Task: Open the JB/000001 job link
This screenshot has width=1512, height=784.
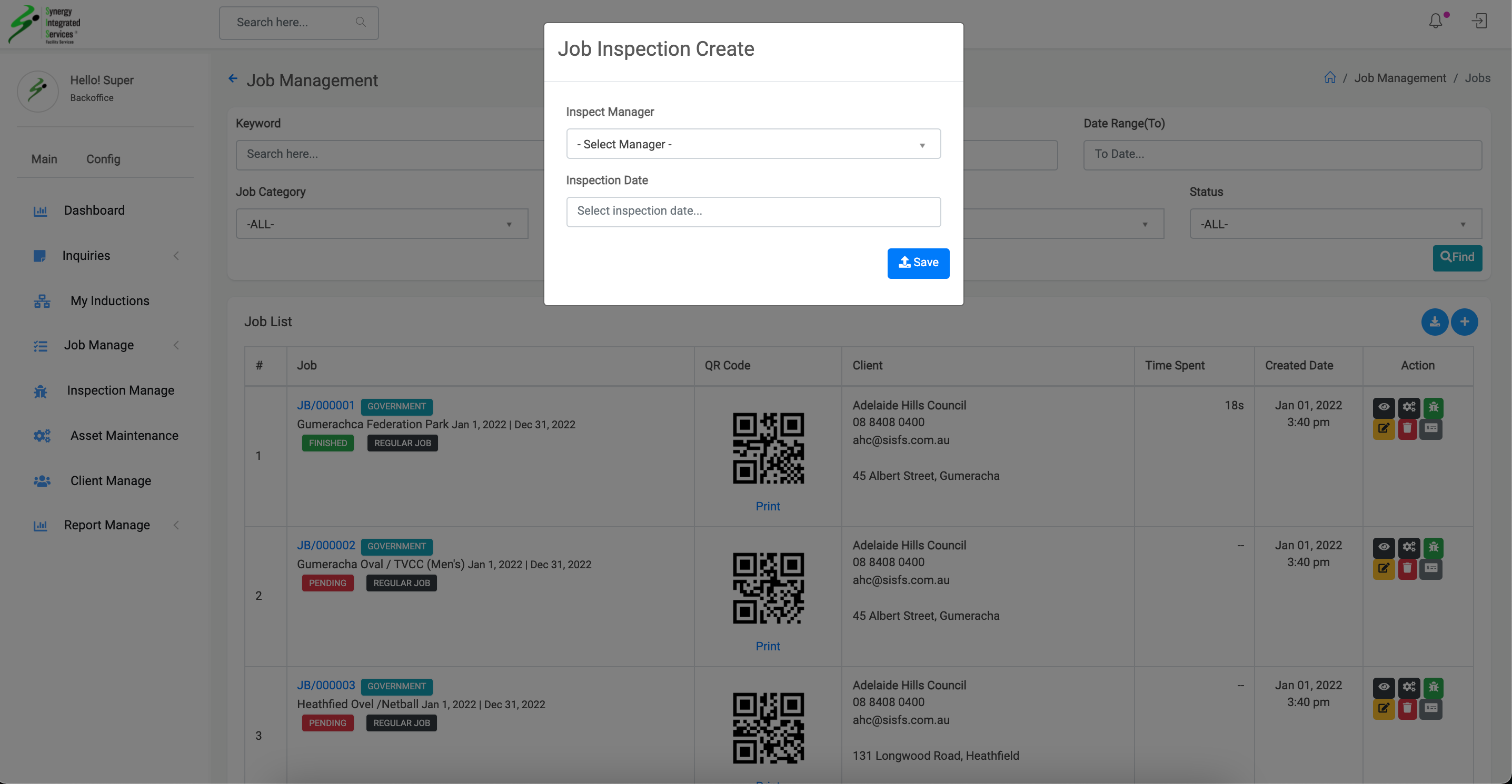Action: (x=326, y=406)
